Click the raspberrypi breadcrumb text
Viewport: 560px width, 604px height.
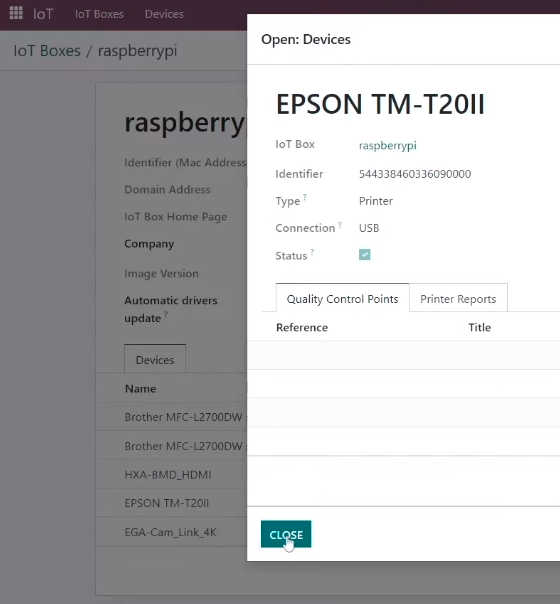pyautogui.click(x=137, y=51)
